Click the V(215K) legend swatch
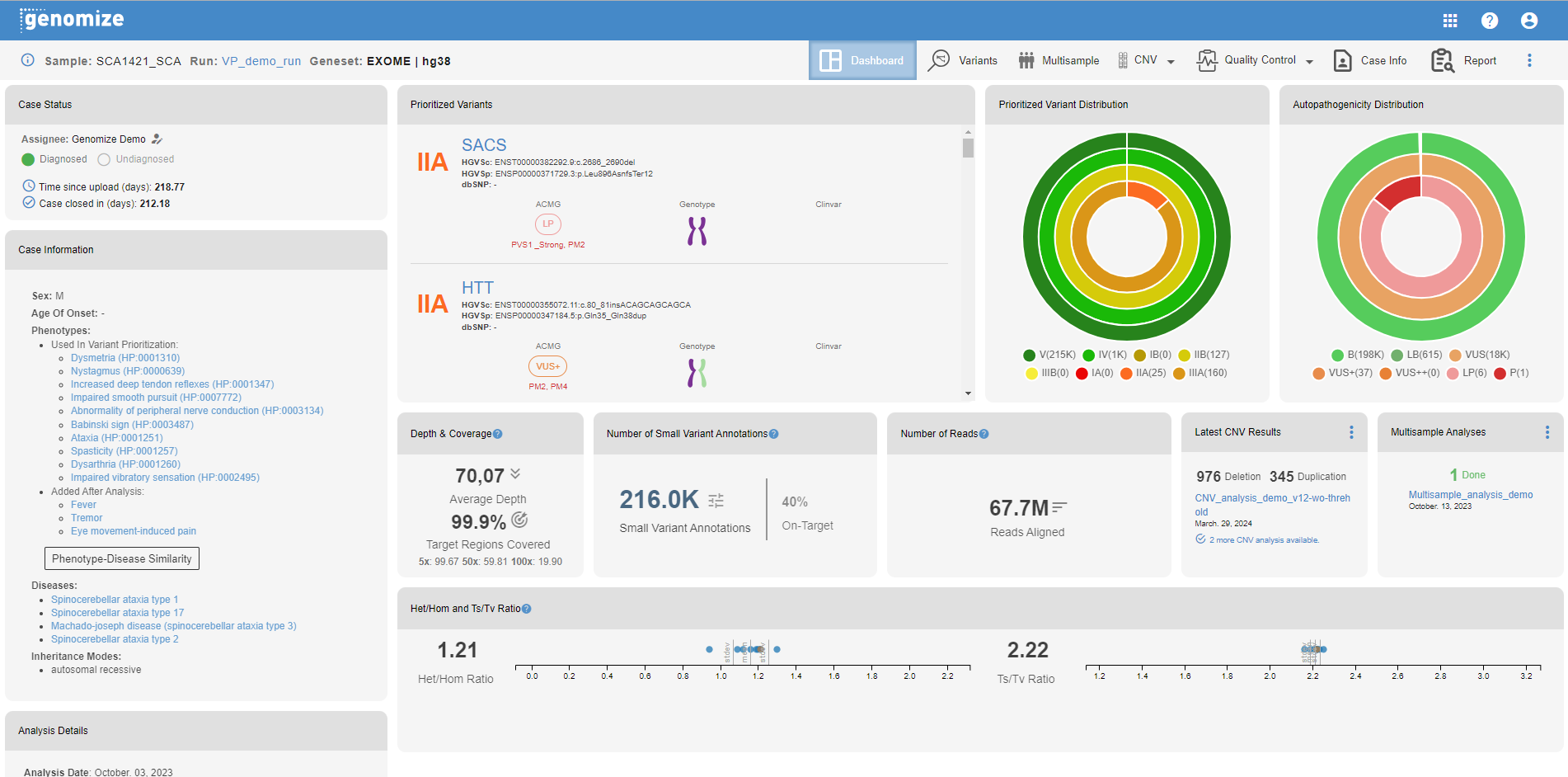Screen dimensions: 1568x777 point(1029,356)
